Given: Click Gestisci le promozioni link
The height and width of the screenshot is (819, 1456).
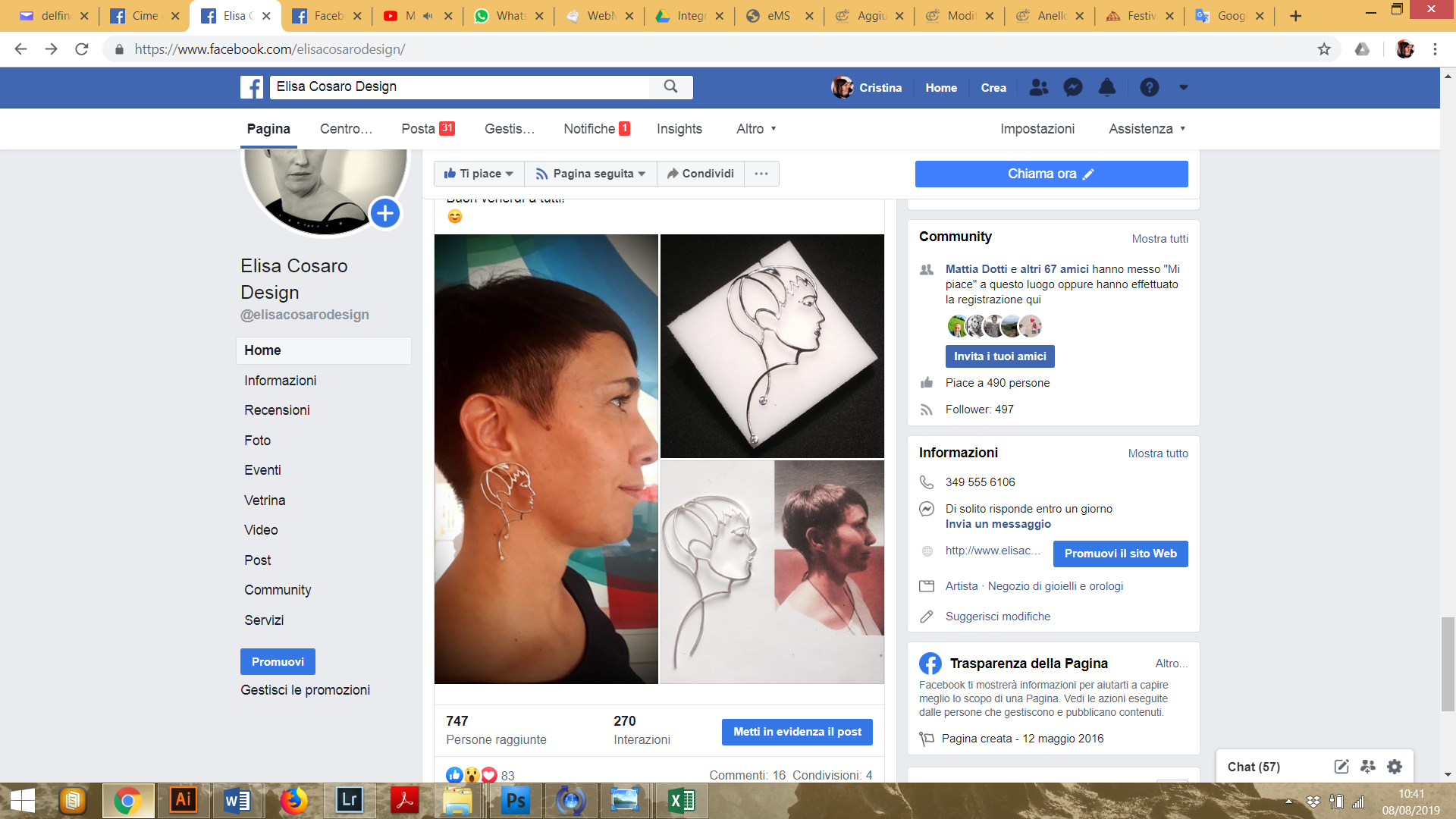Looking at the screenshot, I should click(305, 690).
